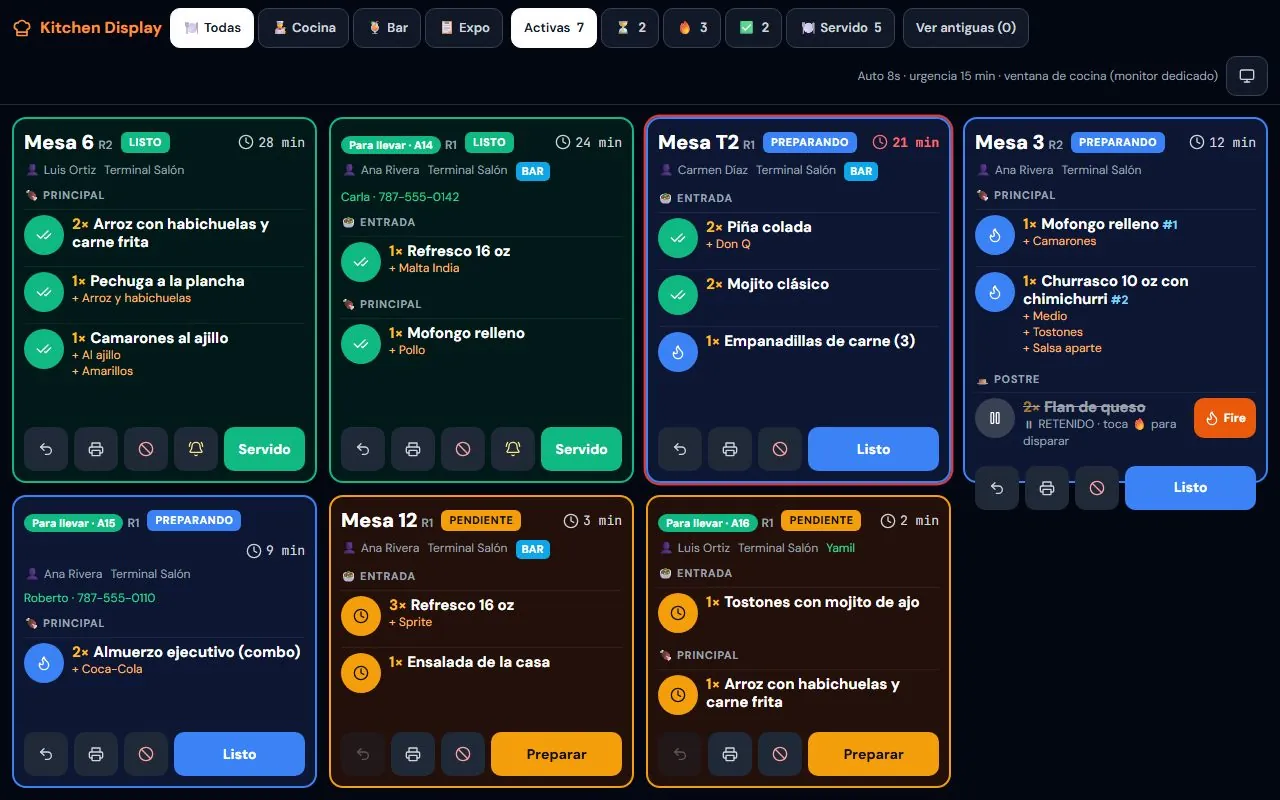Cancel the Para llevar A16 order
The width and height of the screenshot is (1280, 800).
coord(780,754)
